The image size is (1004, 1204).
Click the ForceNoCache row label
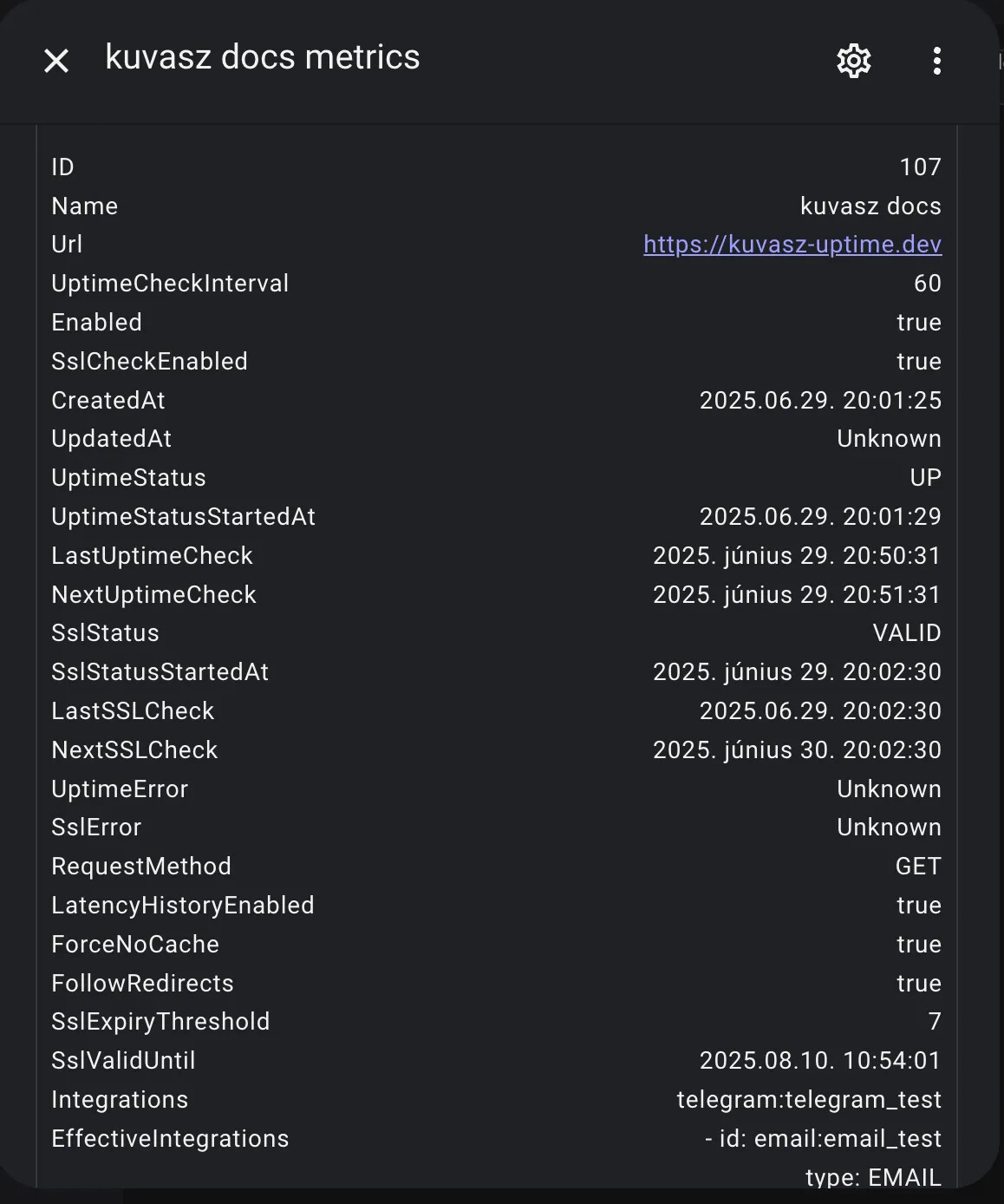(135, 944)
